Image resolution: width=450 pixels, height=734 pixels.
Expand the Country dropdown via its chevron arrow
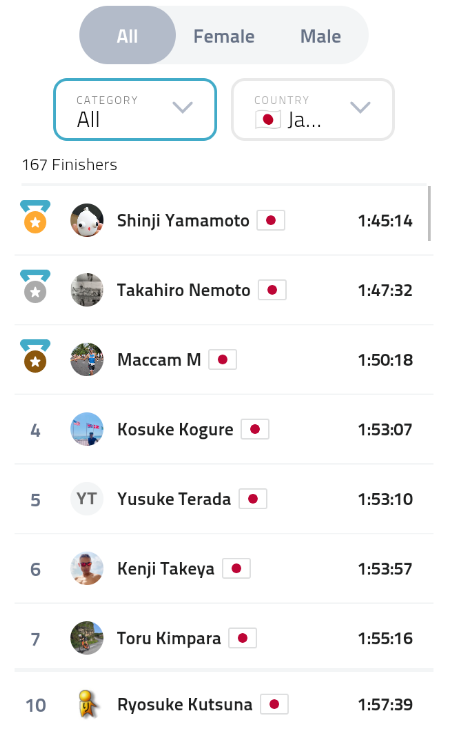(360, 108)
